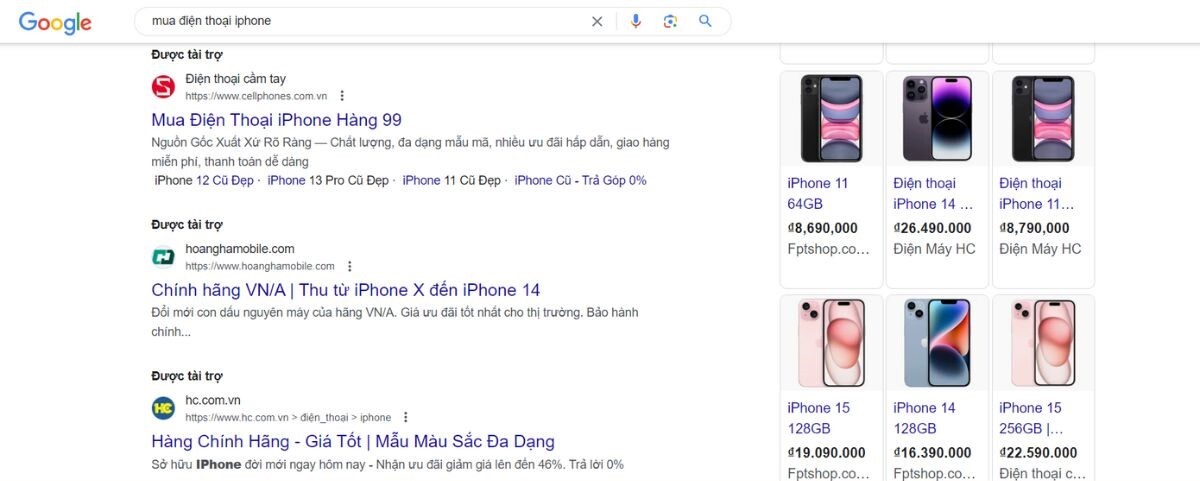
Task: Open the purple iPhone 14 Pro product image
Action: (937, 118)
